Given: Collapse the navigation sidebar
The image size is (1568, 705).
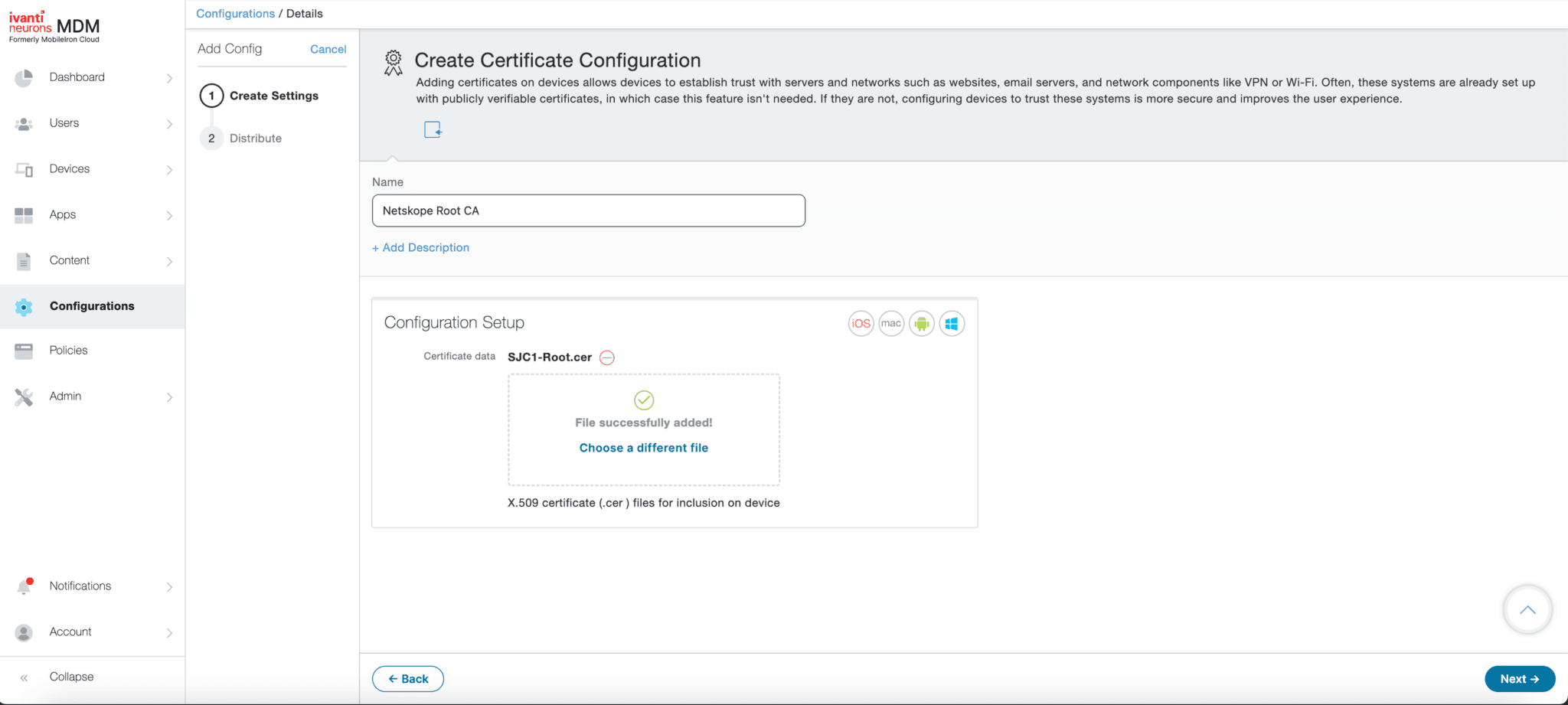Looking at the screenshot, I should pos(70,677).
